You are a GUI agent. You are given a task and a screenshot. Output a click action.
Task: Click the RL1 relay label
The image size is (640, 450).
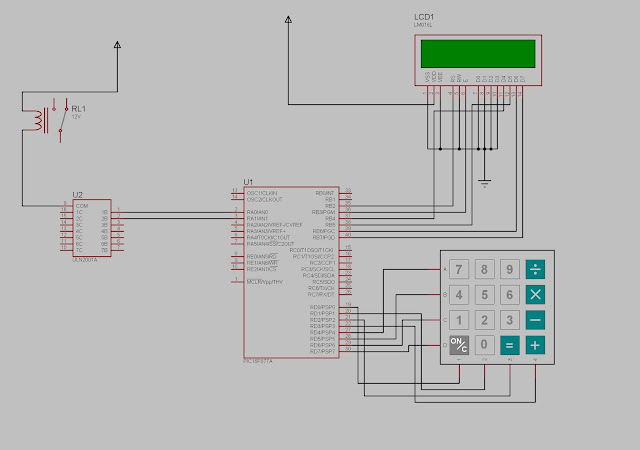click(x=78, y=109)
